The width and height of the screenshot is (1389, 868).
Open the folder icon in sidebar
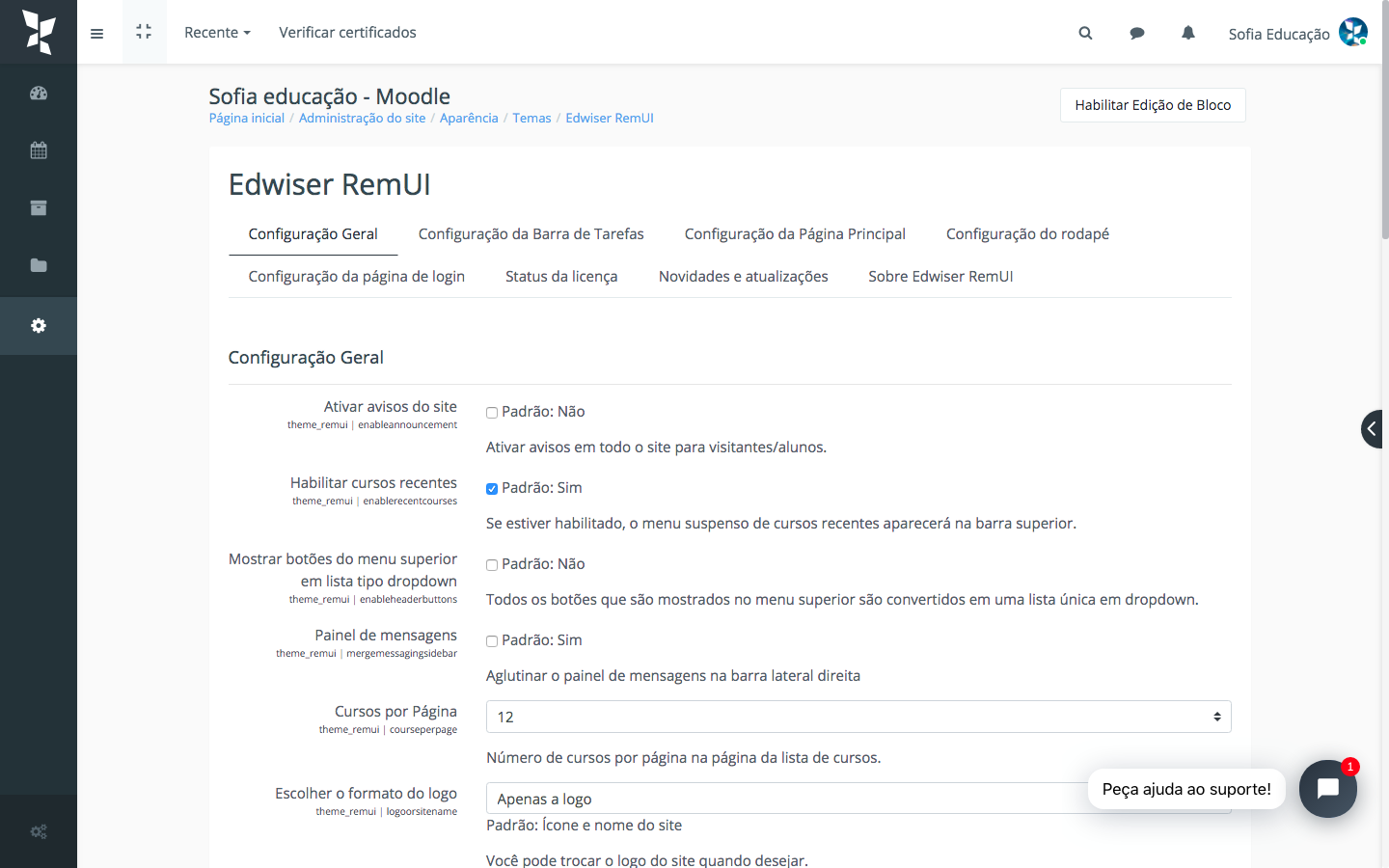click(x=39, y=265)
